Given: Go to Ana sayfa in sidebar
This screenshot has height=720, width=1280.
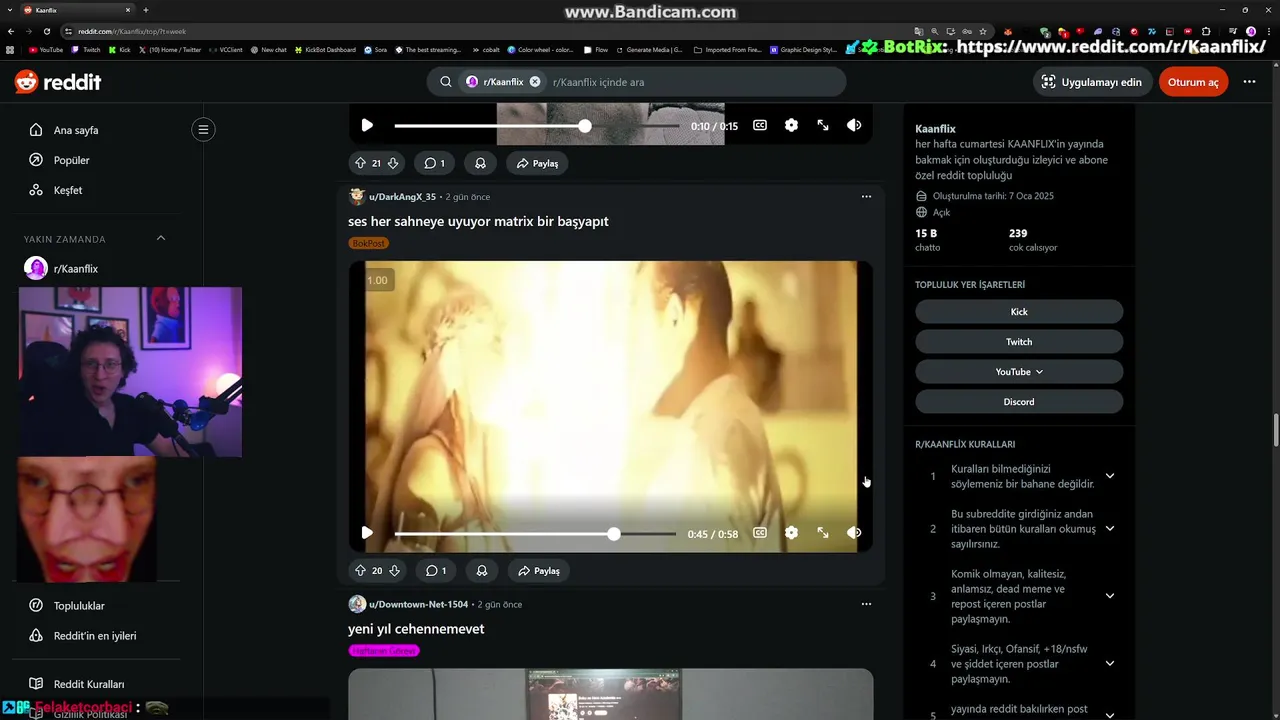Looking at the screenshot, I should pyautogui.click(x=76, y=130).
